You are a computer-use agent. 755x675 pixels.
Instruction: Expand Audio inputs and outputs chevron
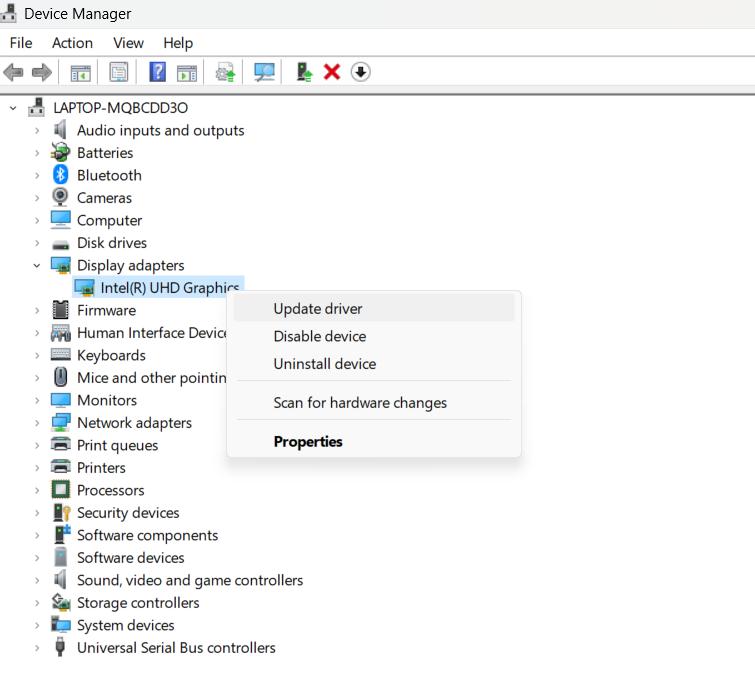37,130
